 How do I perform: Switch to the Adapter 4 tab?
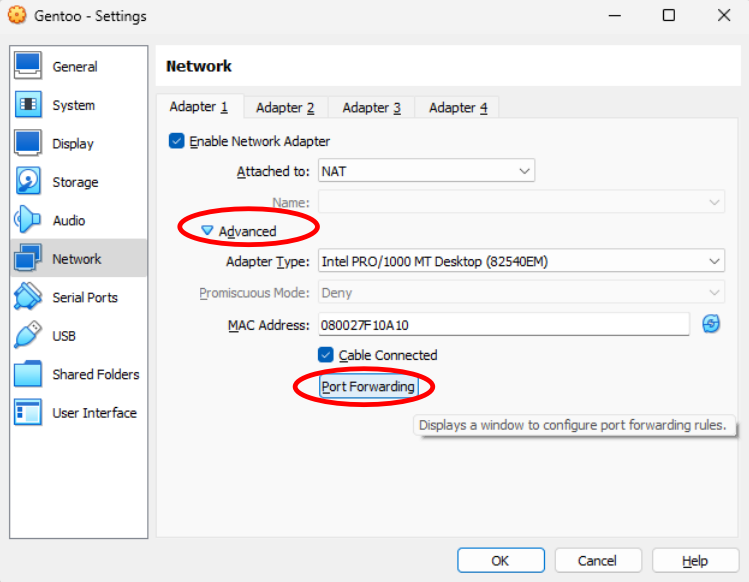point(458,108)
